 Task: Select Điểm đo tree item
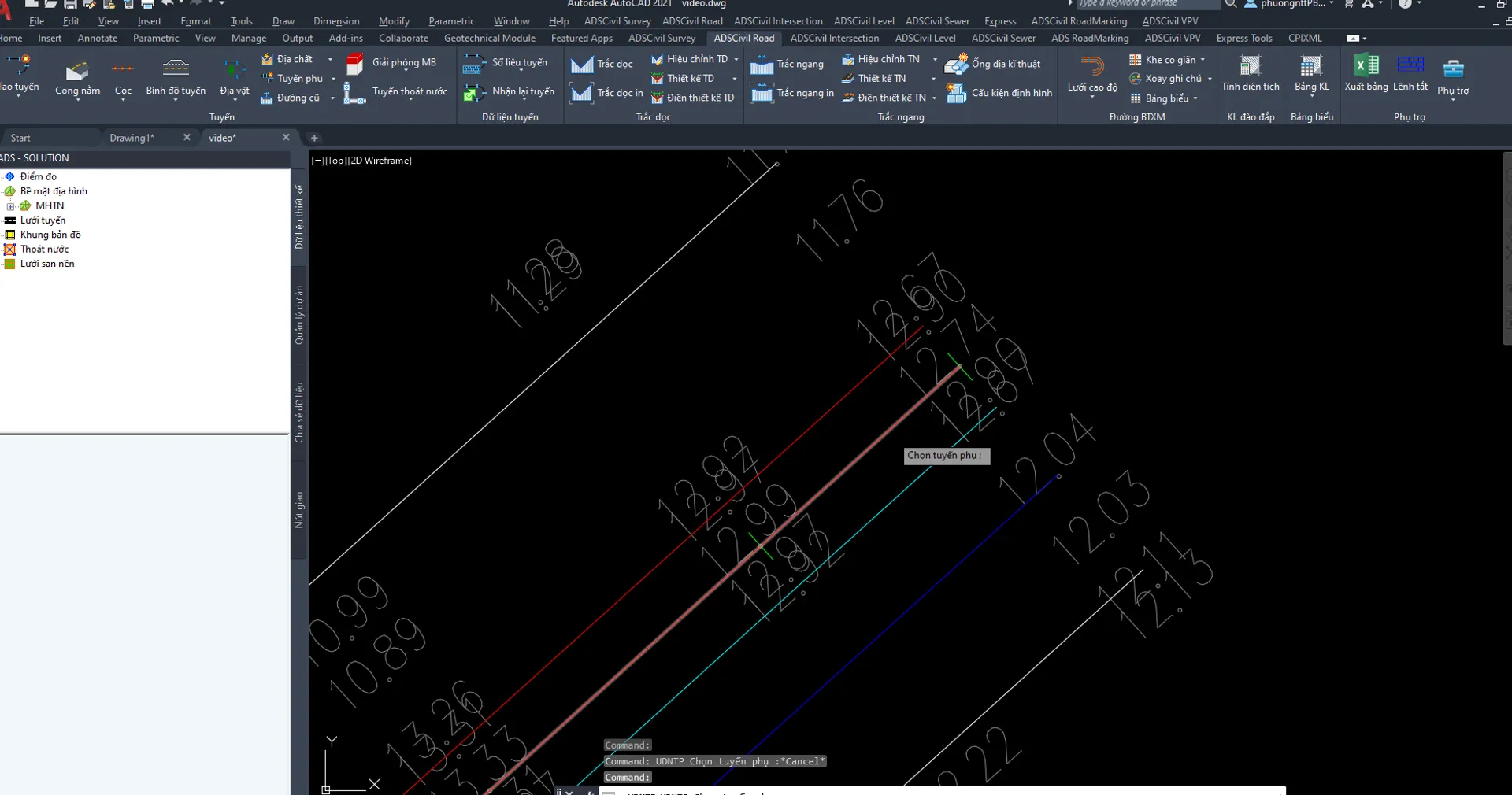click(x=39, y=177)
